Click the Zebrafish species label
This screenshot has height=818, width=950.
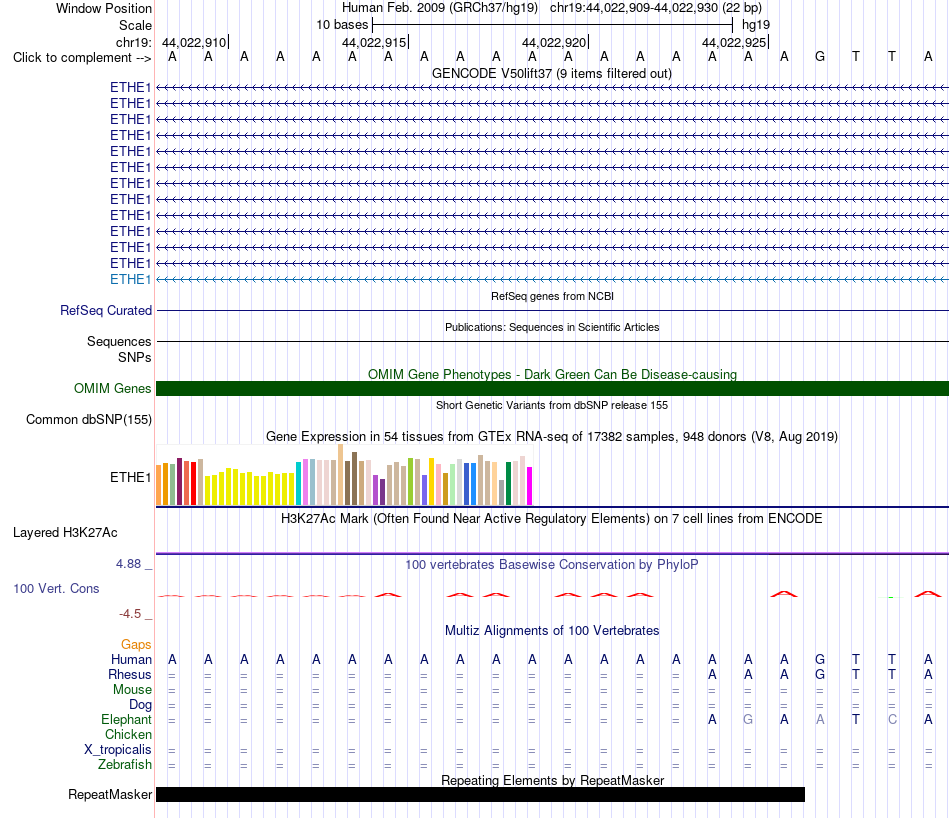pyautogui.click(x=125, y=765)
